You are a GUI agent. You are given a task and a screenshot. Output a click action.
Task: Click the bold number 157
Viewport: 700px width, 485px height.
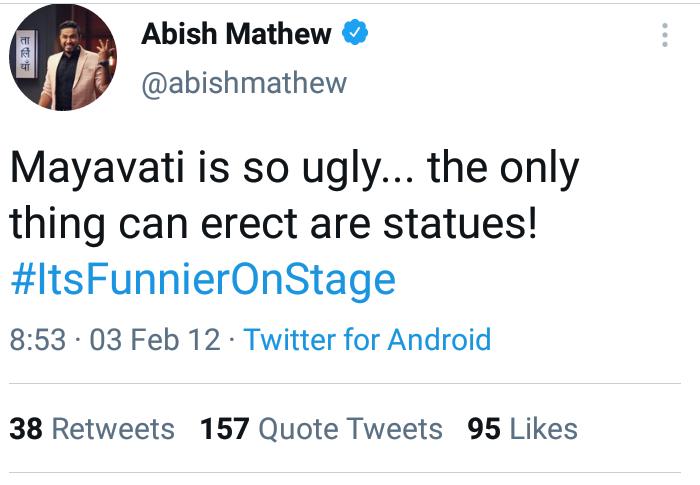224,429
